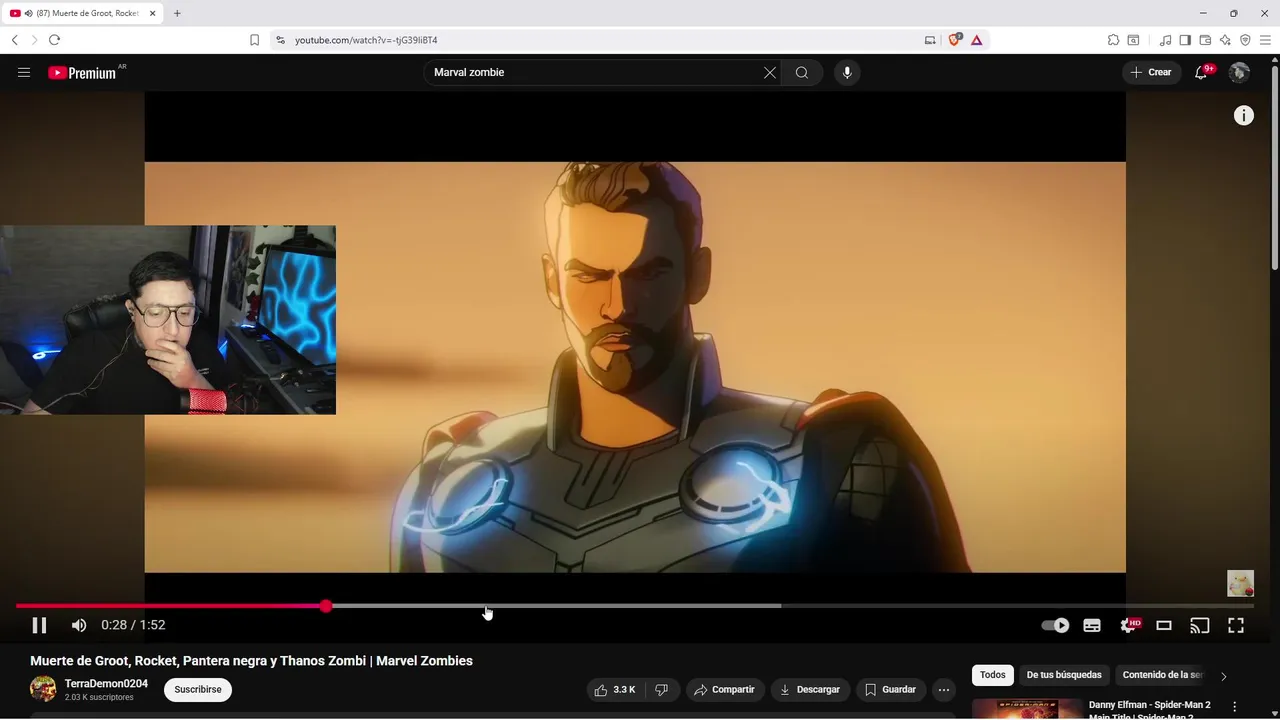This screenshot has height=720, width=1280.
Task: Clear the search text with the X
Action: 770,72
